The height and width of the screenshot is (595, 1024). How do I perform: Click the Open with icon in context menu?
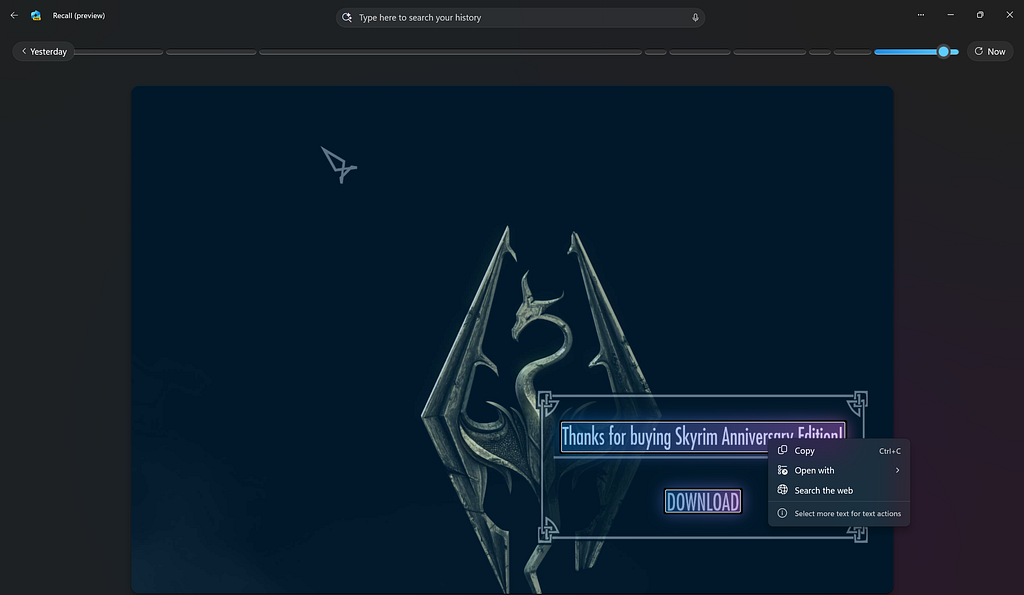pos(782,470)
